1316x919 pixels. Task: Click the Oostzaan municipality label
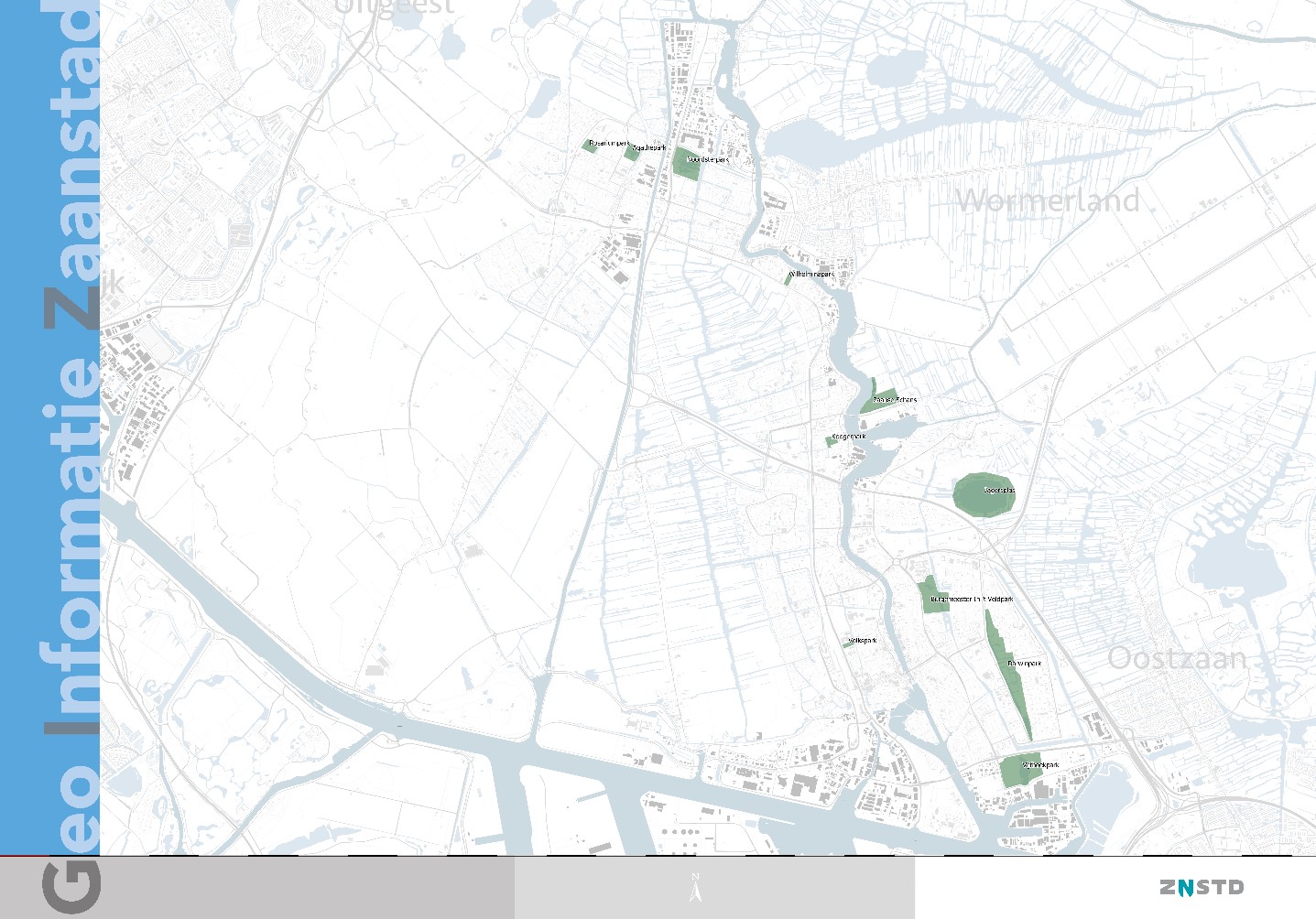(x=1177, y=657)
